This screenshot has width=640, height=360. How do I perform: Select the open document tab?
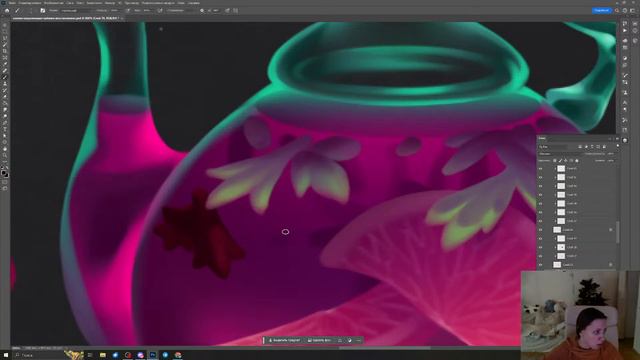[66, 18]
